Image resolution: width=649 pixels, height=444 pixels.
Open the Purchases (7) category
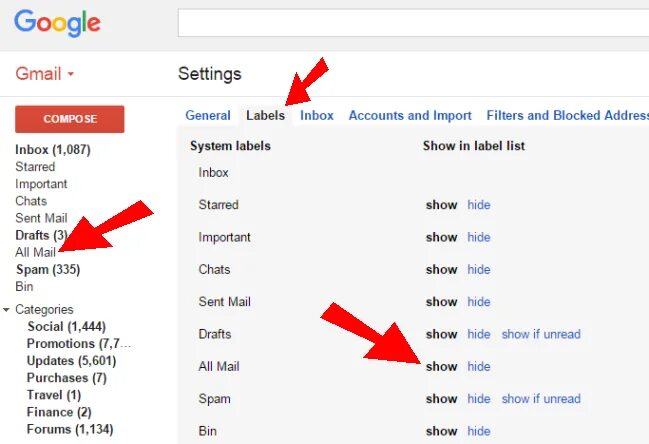(x=67, y=378)
